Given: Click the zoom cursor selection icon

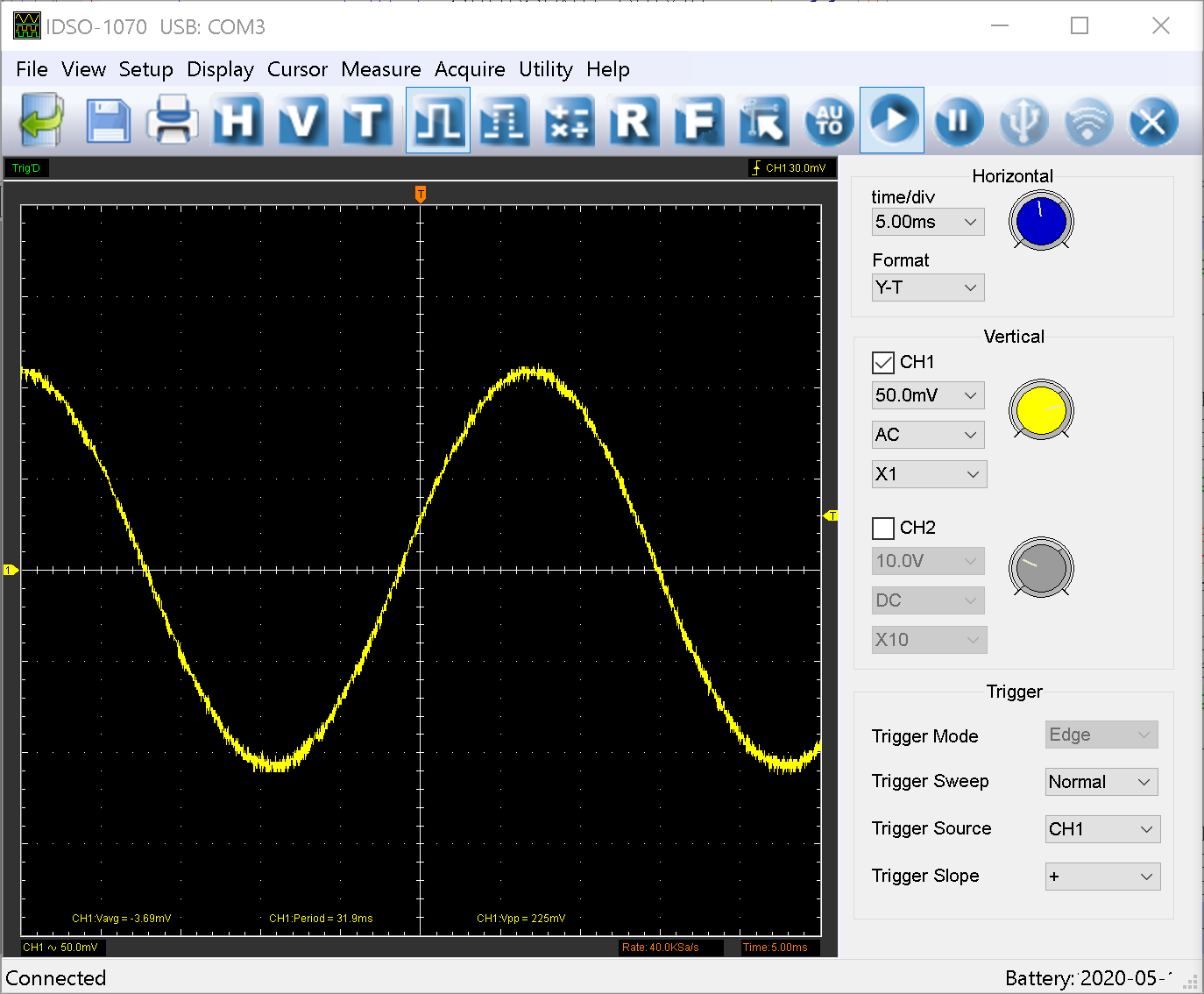Looking at the screenshot, I should click(763, 120).
